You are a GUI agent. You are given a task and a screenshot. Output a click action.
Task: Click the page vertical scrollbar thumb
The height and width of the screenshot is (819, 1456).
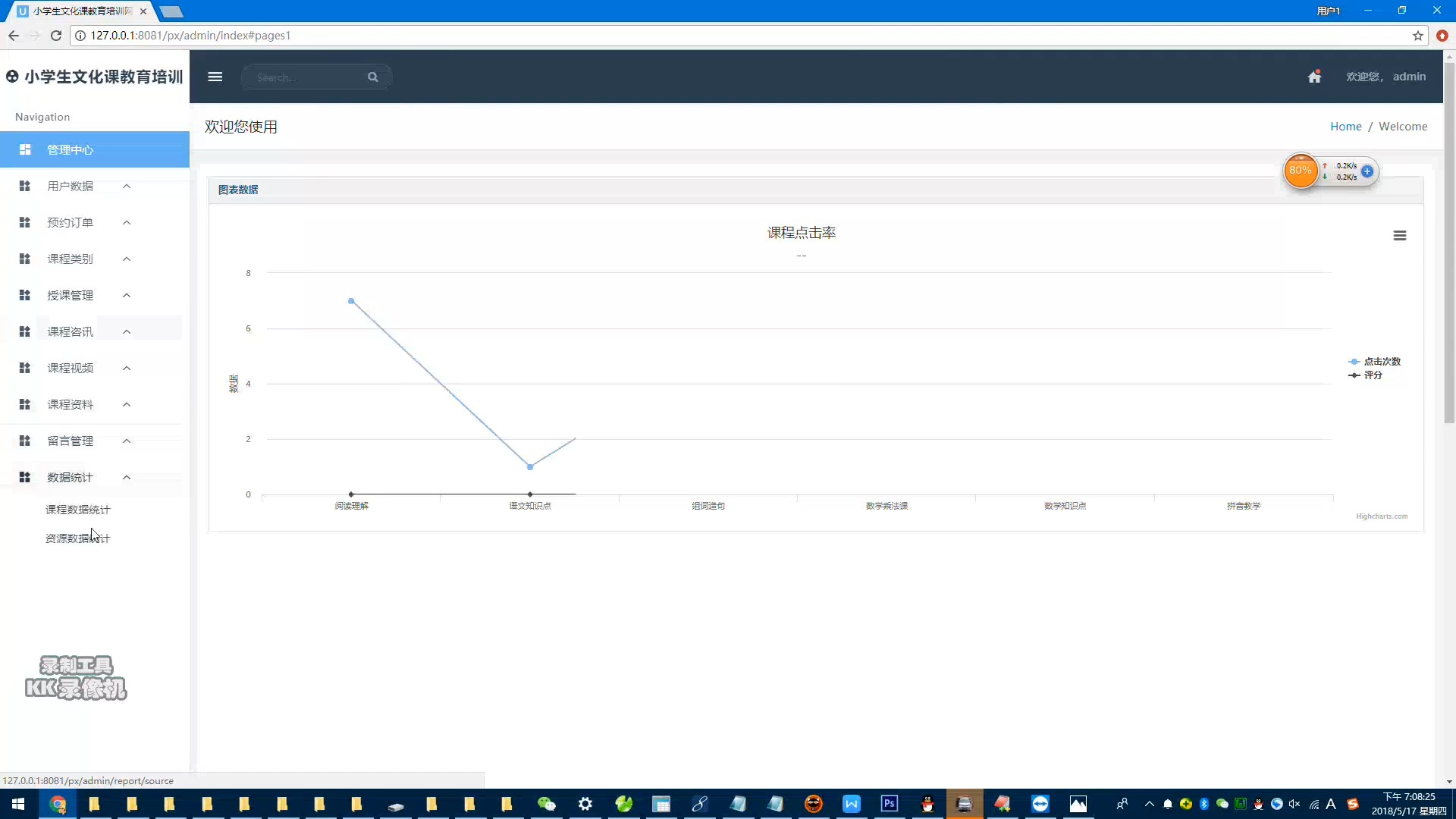1449,243
